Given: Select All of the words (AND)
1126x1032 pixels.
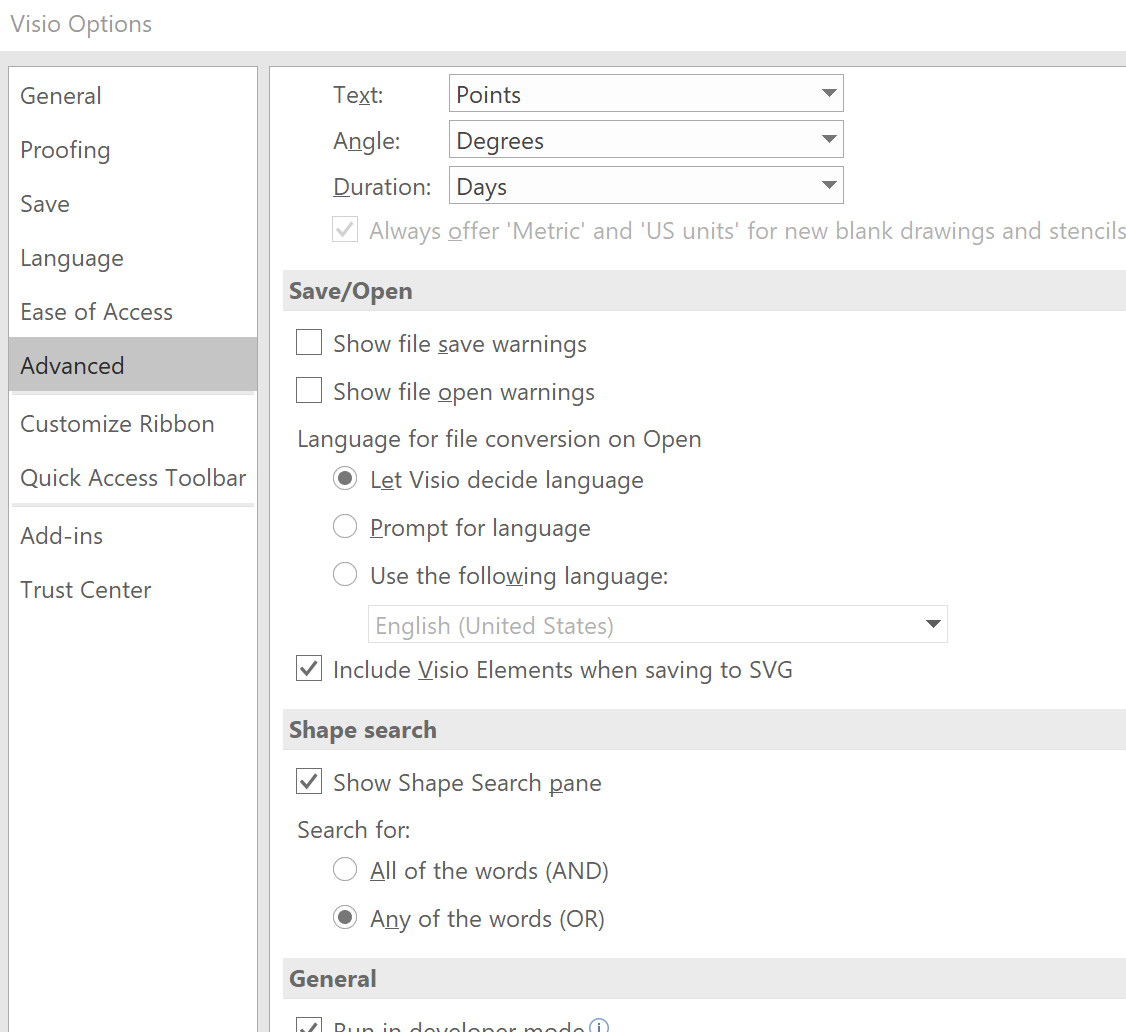Looking at the screenshot, I should 345,871.
